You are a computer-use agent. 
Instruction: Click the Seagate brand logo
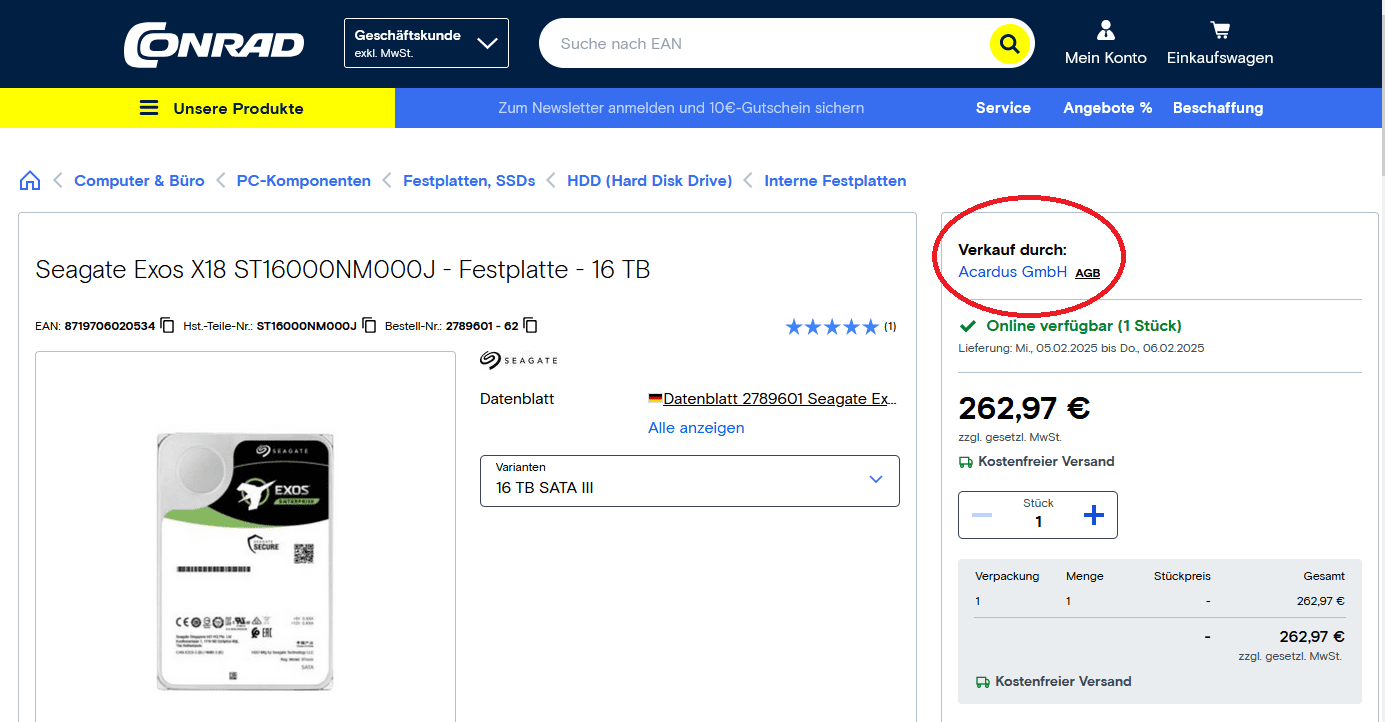518,360
